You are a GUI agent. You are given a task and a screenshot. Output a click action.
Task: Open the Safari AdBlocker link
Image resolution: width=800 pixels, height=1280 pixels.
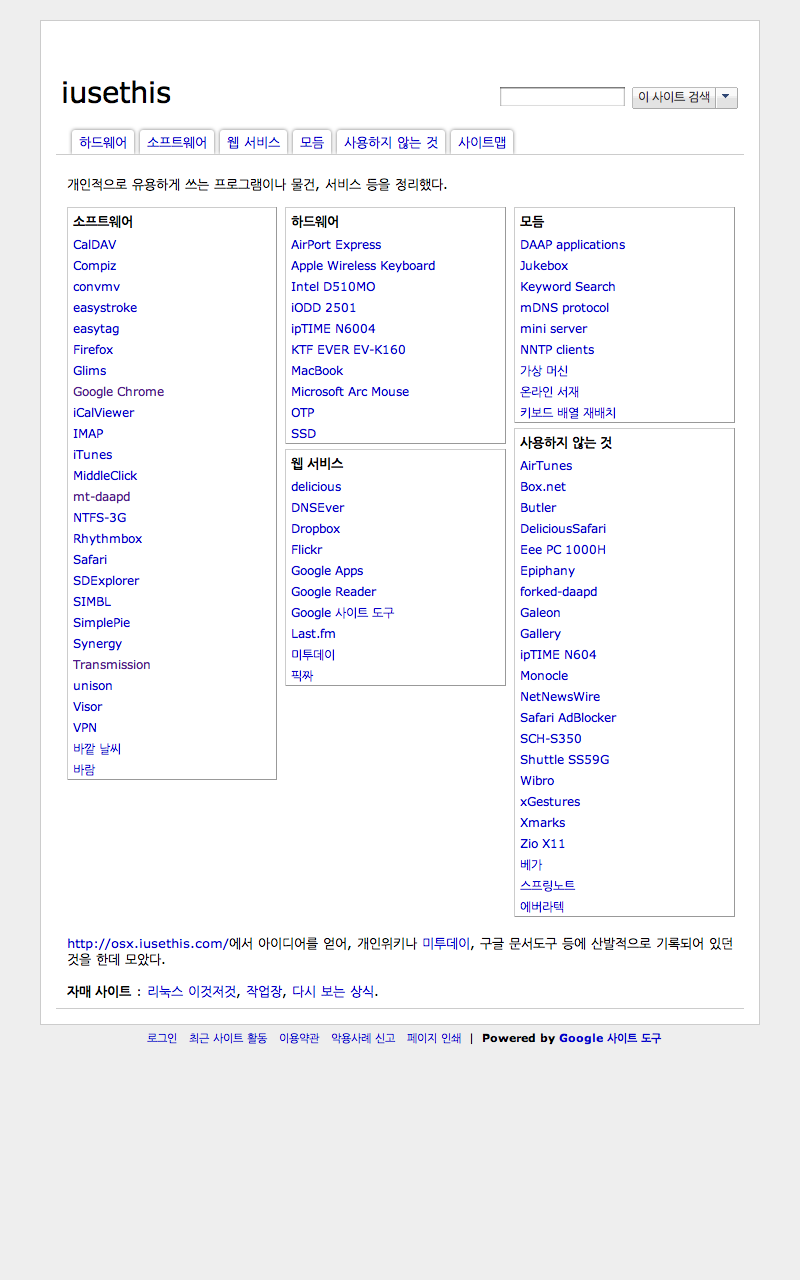(x=568, y=718)
